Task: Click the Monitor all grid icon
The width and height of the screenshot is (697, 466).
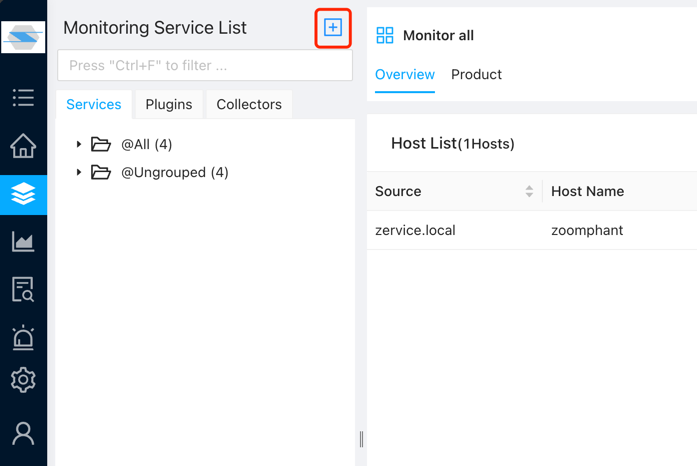Action: [x=385, y=36]
